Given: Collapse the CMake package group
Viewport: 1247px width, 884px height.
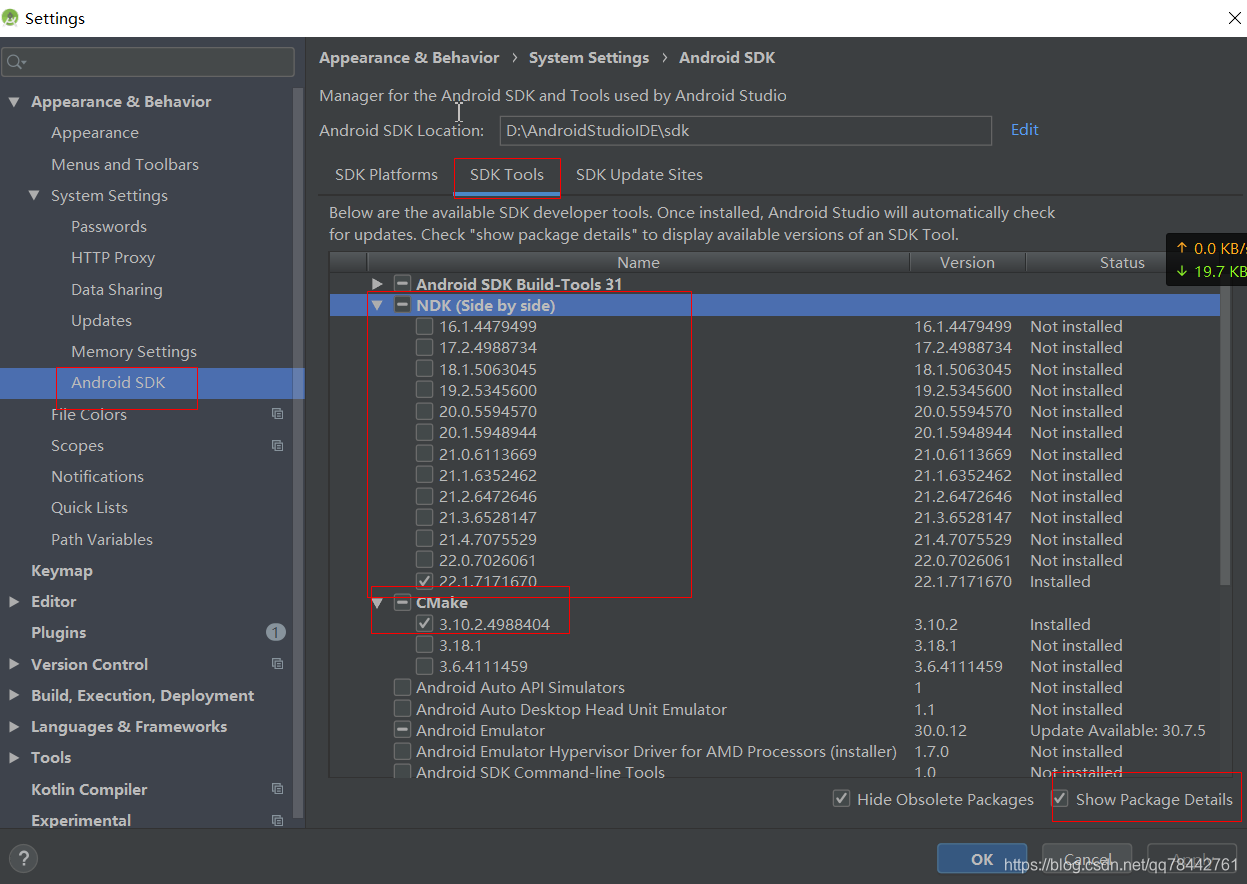Looking at the screenshot, I should [377, 602].
